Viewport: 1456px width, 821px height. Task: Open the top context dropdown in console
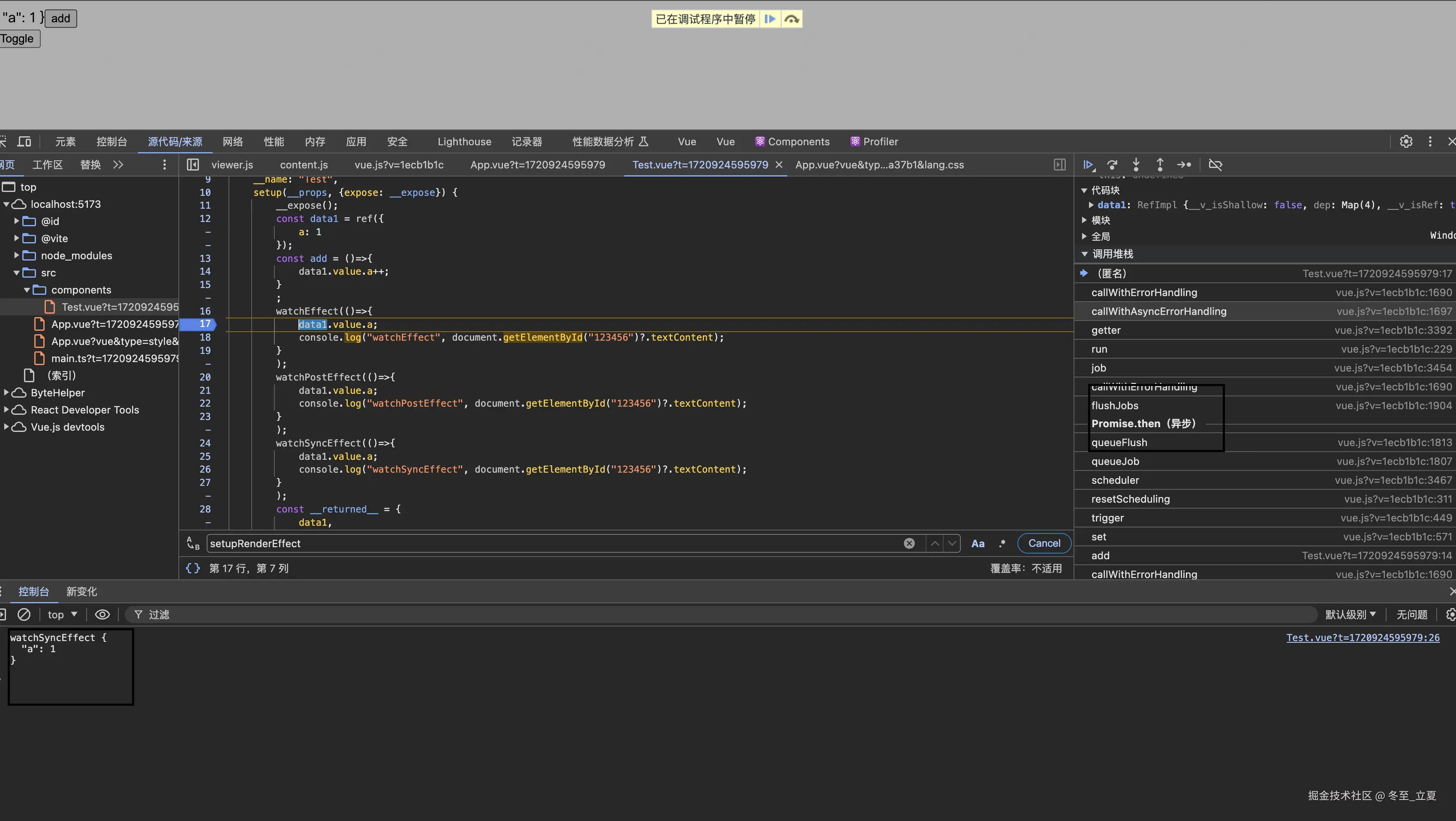[62, 614]
